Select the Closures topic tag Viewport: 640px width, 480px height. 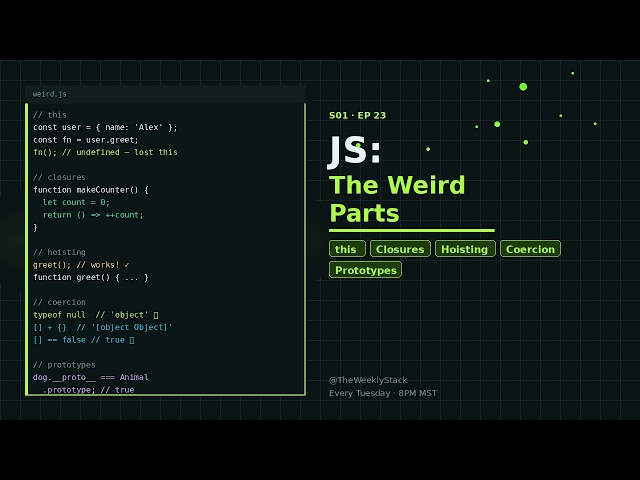[400, 249]
